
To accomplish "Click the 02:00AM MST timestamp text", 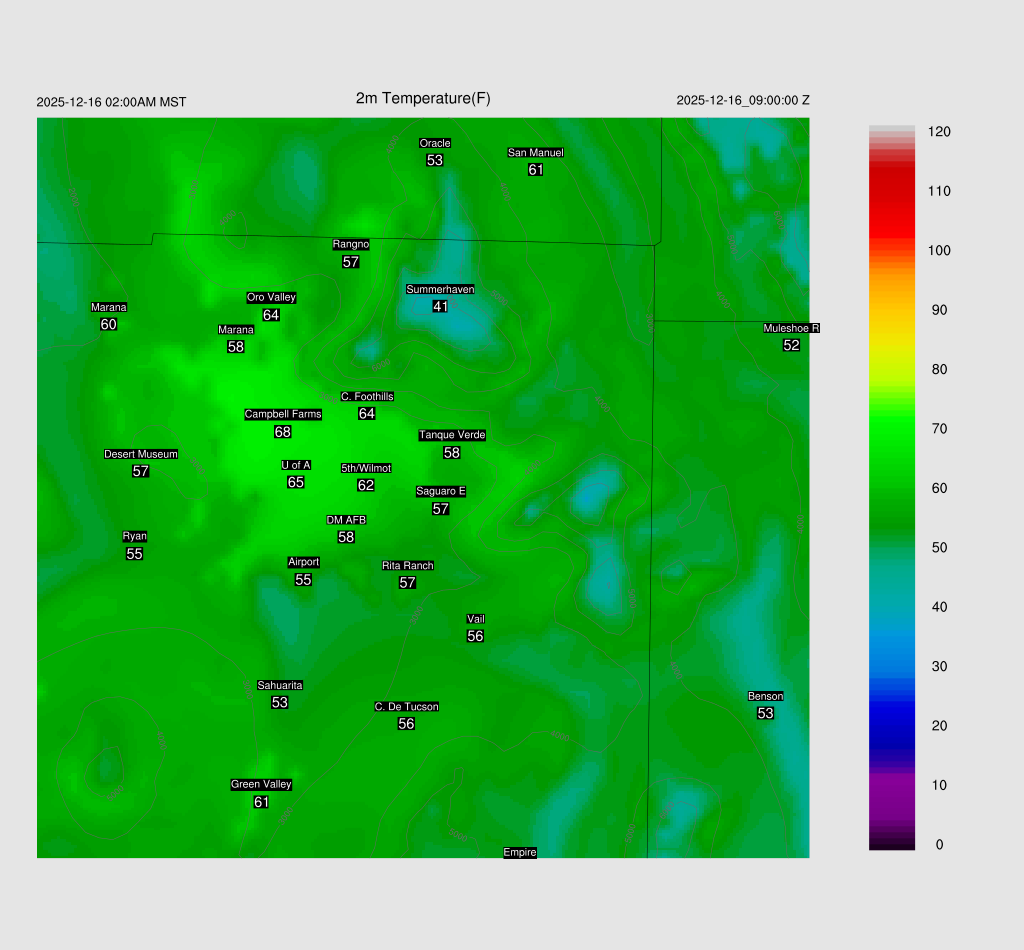I will point(111,102).
